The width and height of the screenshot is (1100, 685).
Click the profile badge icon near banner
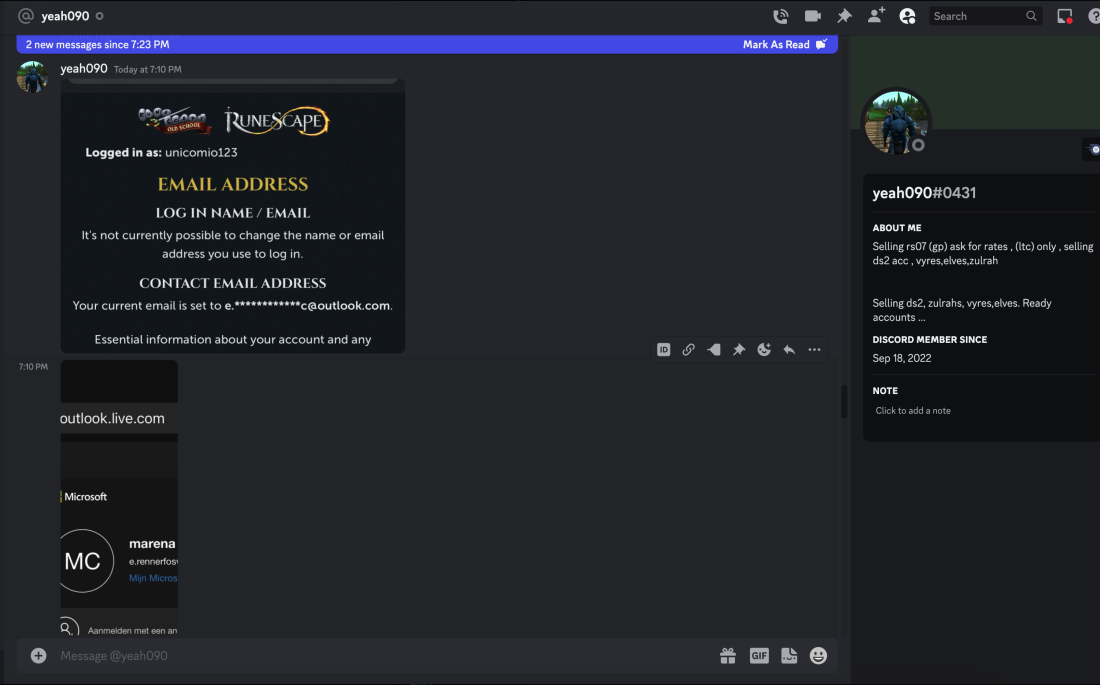click(1094, 149)
